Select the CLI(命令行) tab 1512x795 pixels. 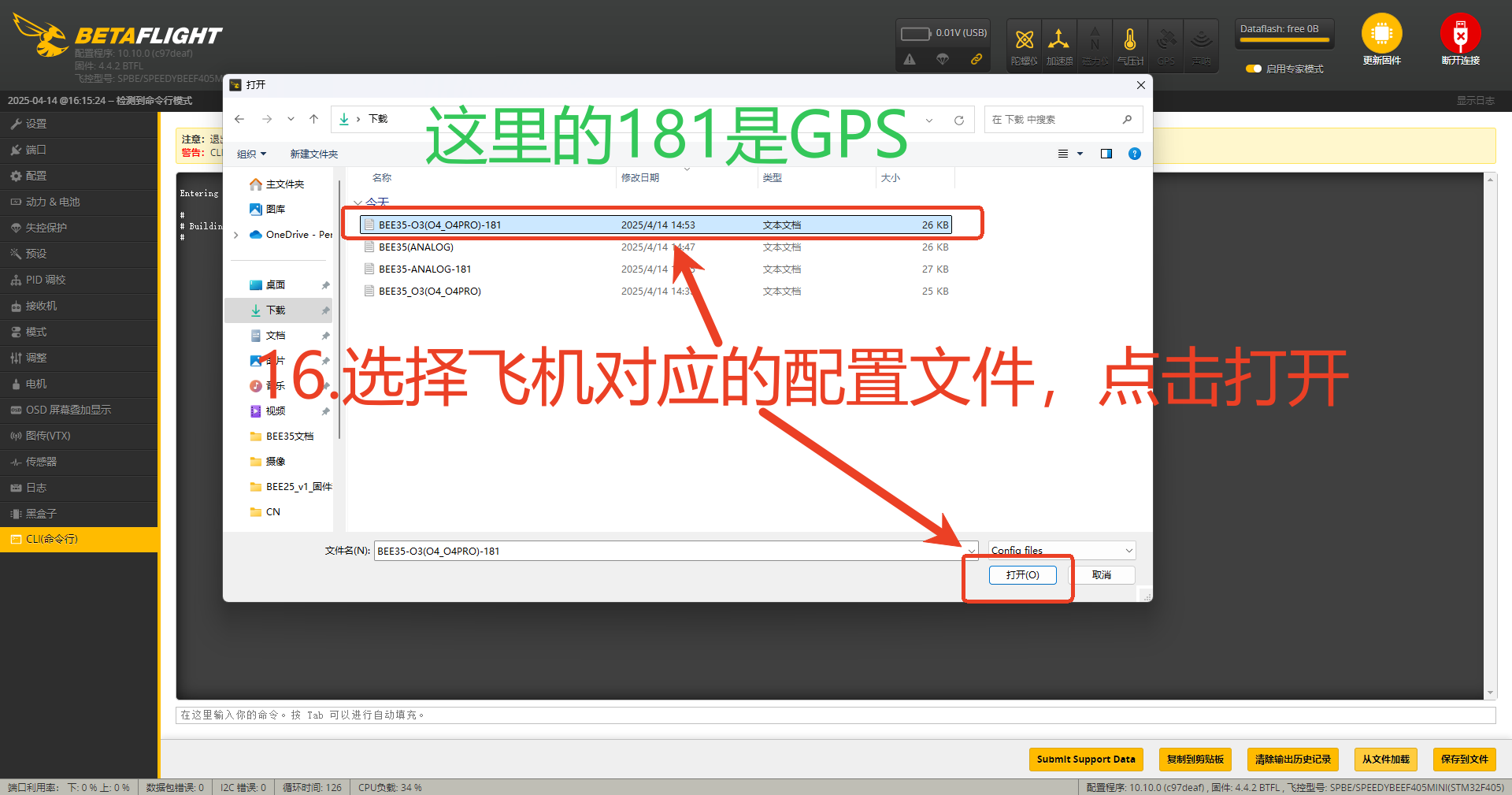click(79, 540)
